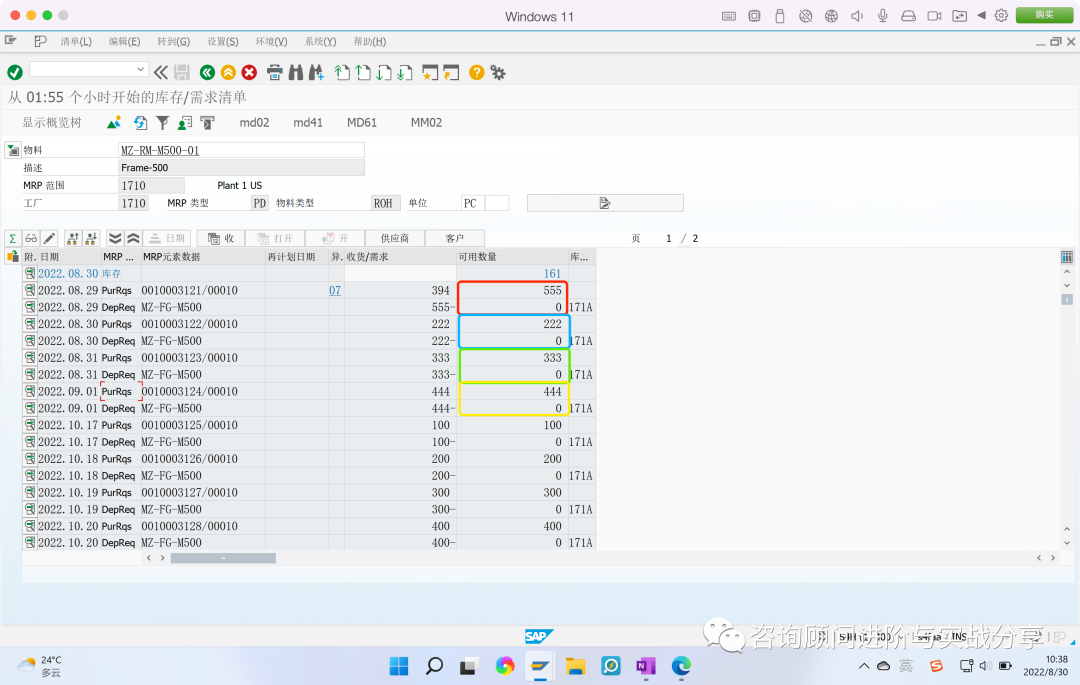Screen dimensions: 1080x685
Task: Go to the next page icon
Action: 384,72
